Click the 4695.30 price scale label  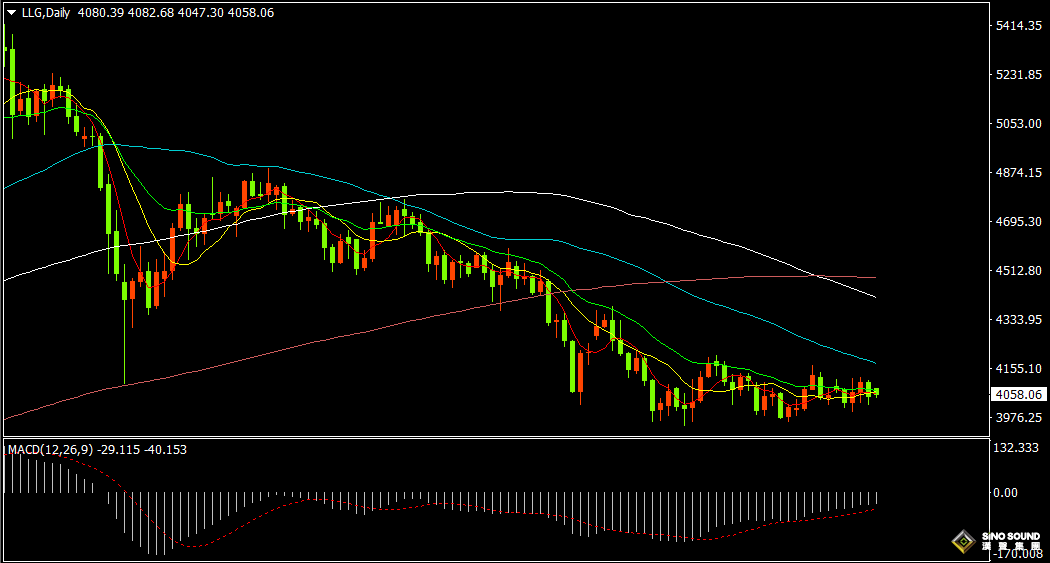pyautogui.click(x=1019, y=221)
